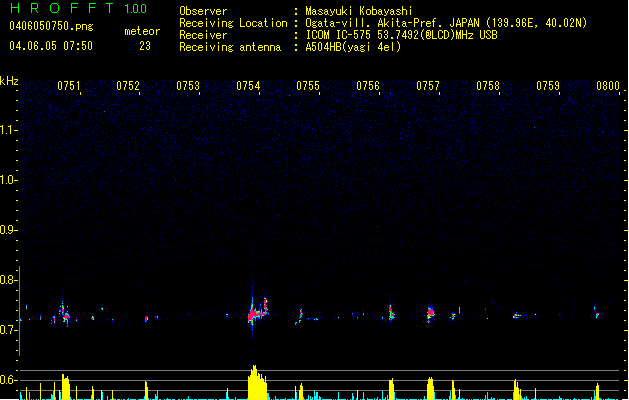Click the 1.1 kHz axis label
Viewport: 629px width, 400px height.
click(8, 130)
